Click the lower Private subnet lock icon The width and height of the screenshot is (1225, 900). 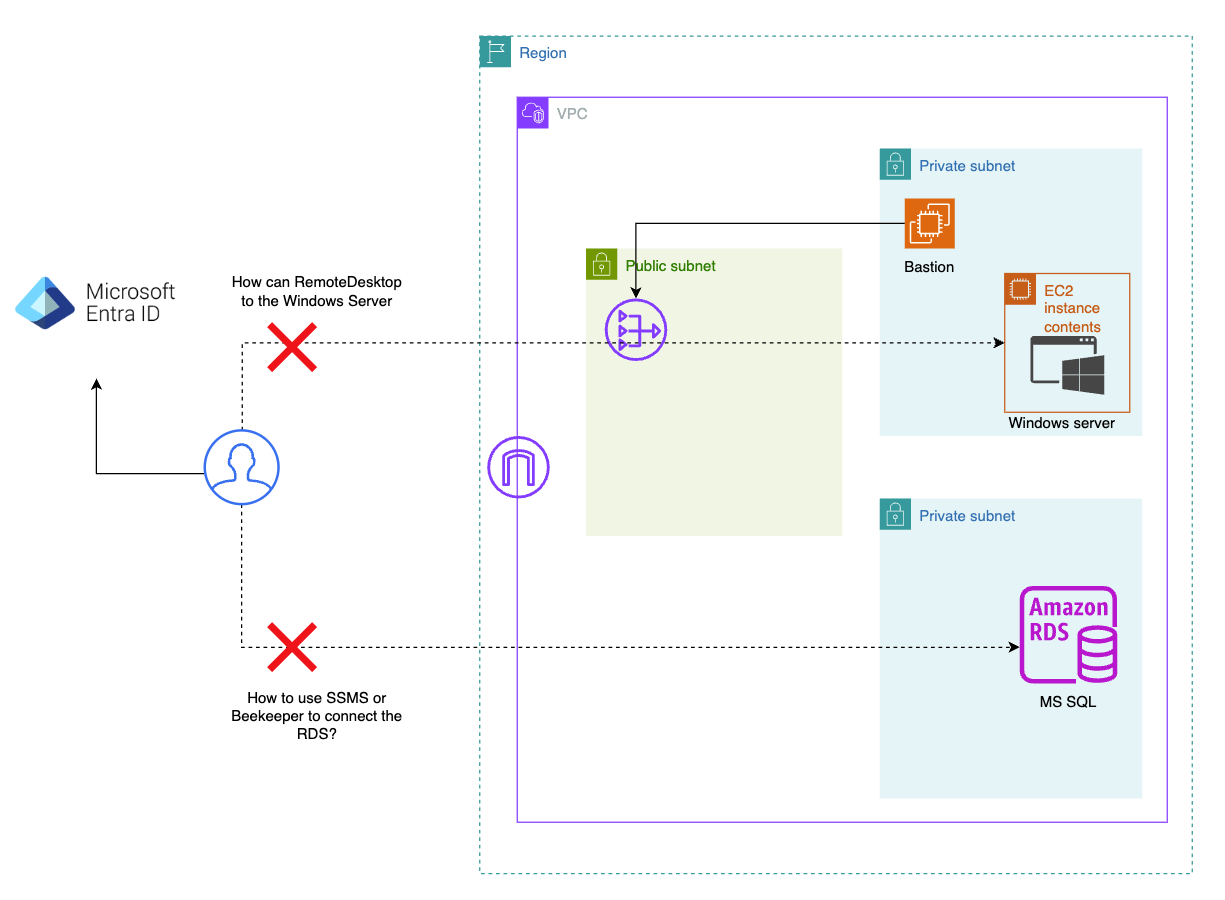(x=894, y=514)
